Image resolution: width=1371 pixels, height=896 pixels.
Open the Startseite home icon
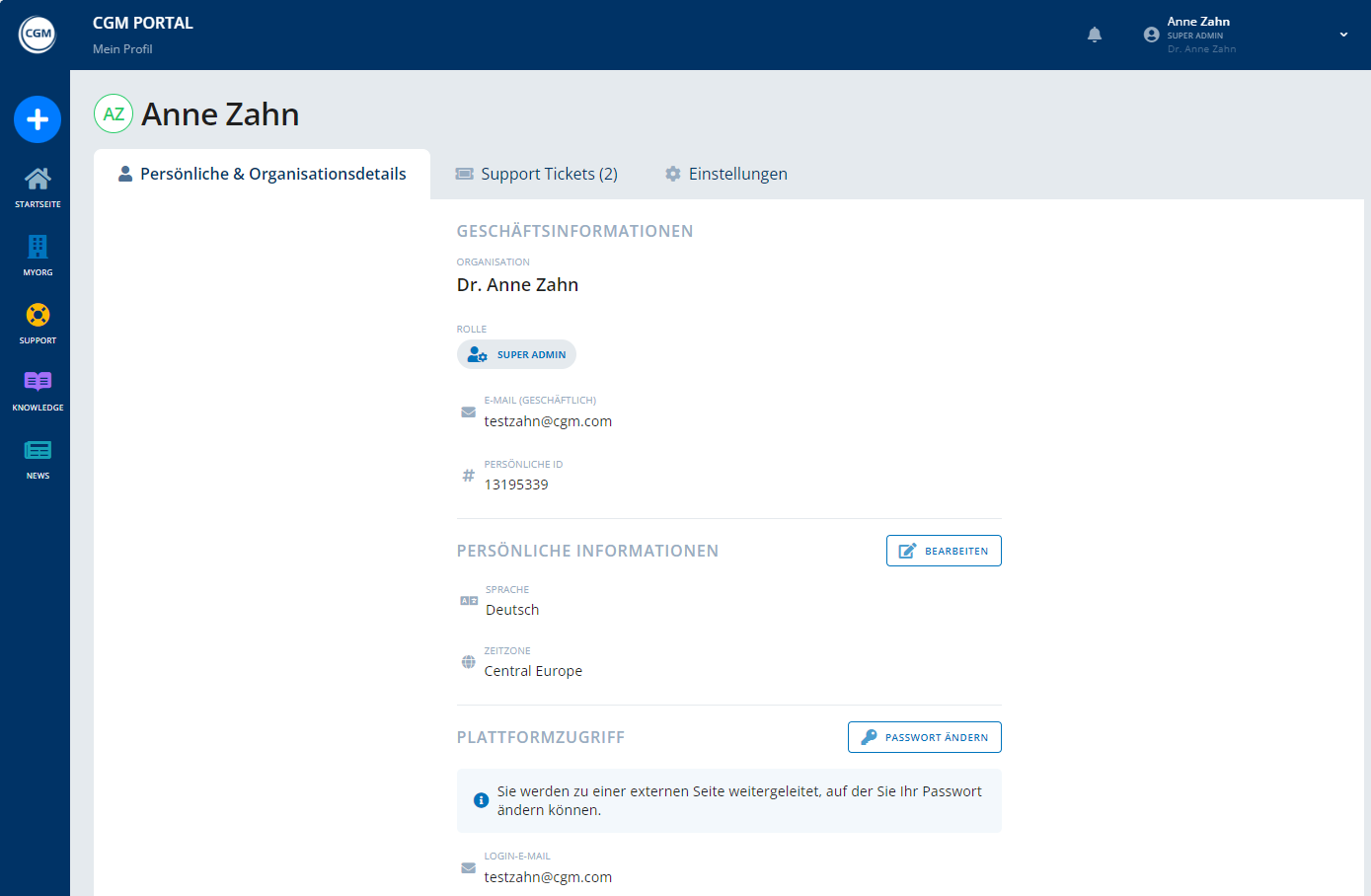[x=37, y=182]
